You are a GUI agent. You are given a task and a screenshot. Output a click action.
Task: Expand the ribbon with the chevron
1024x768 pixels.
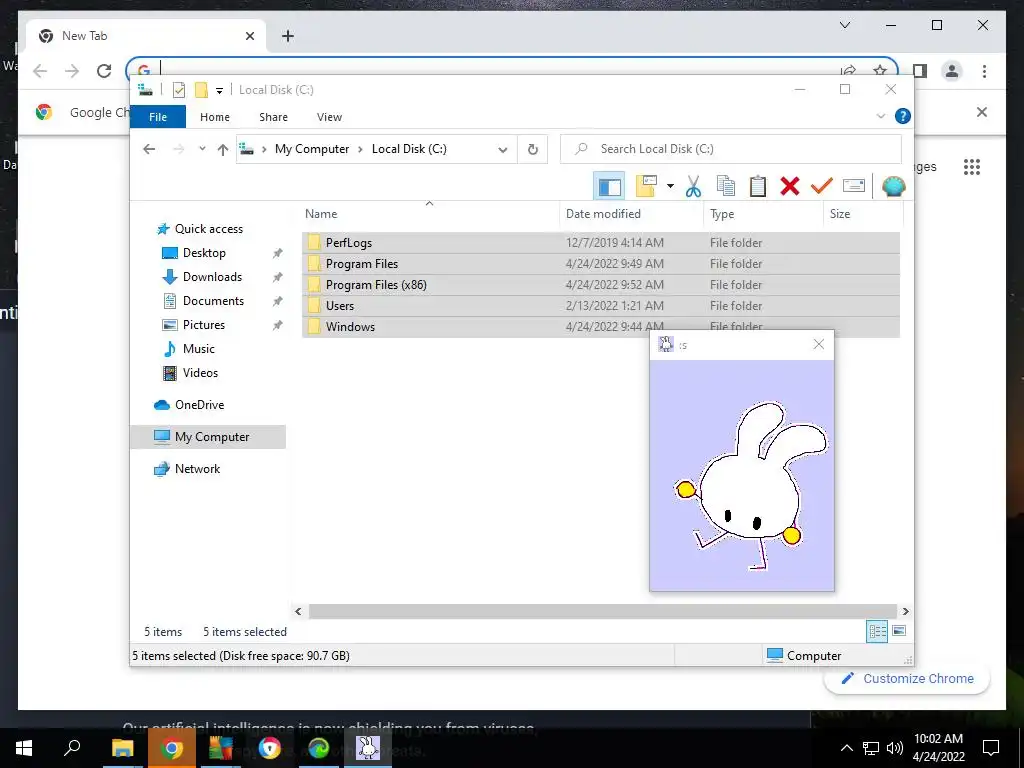tap(880, 116)
